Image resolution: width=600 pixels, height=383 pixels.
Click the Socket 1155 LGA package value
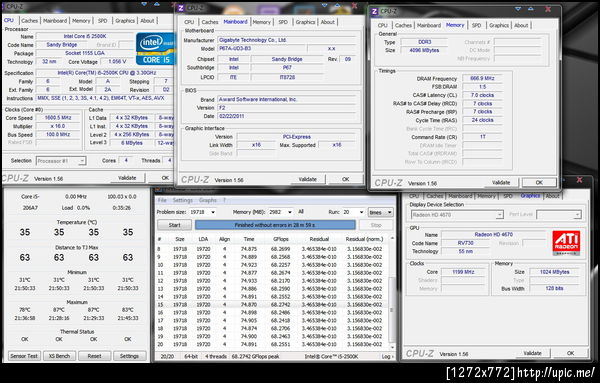click(x=85, y=53)
